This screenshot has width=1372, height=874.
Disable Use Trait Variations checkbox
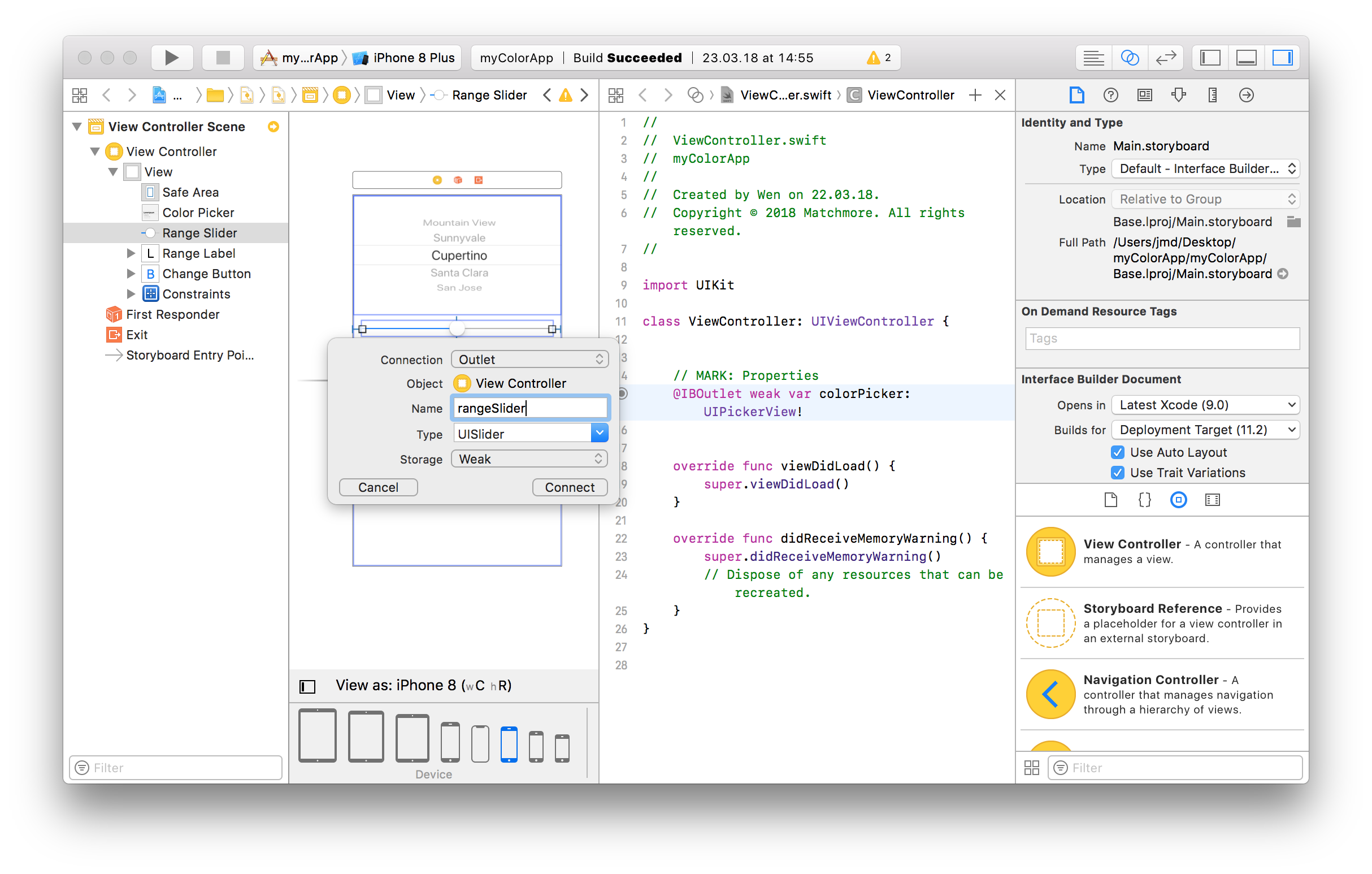point(1117,473)
